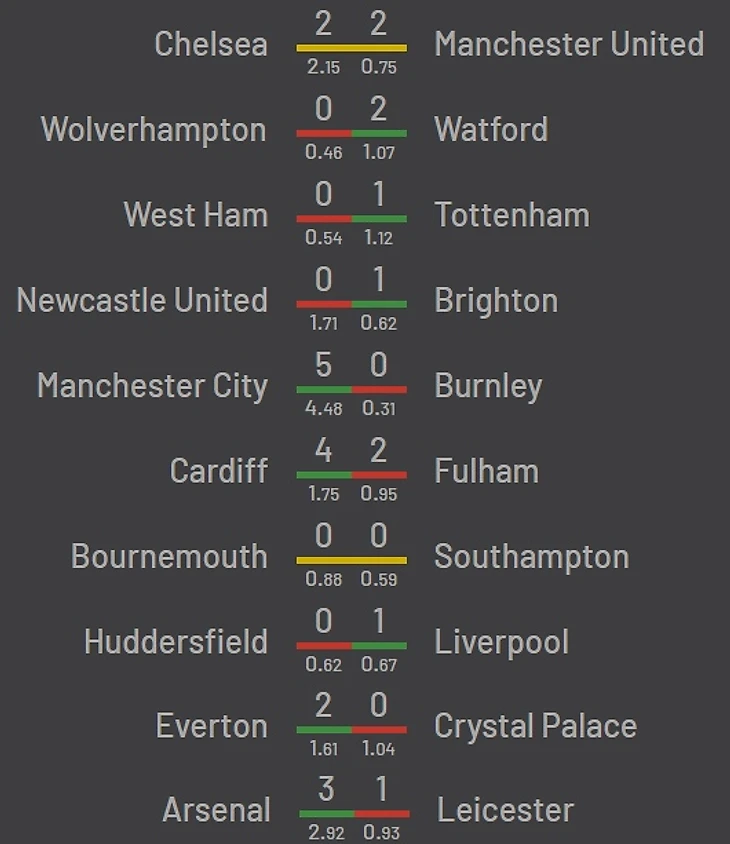Click the yellow draw bar for Bournemouth–Southampton
The image size is (730, 844).
(x=351, y=560)
